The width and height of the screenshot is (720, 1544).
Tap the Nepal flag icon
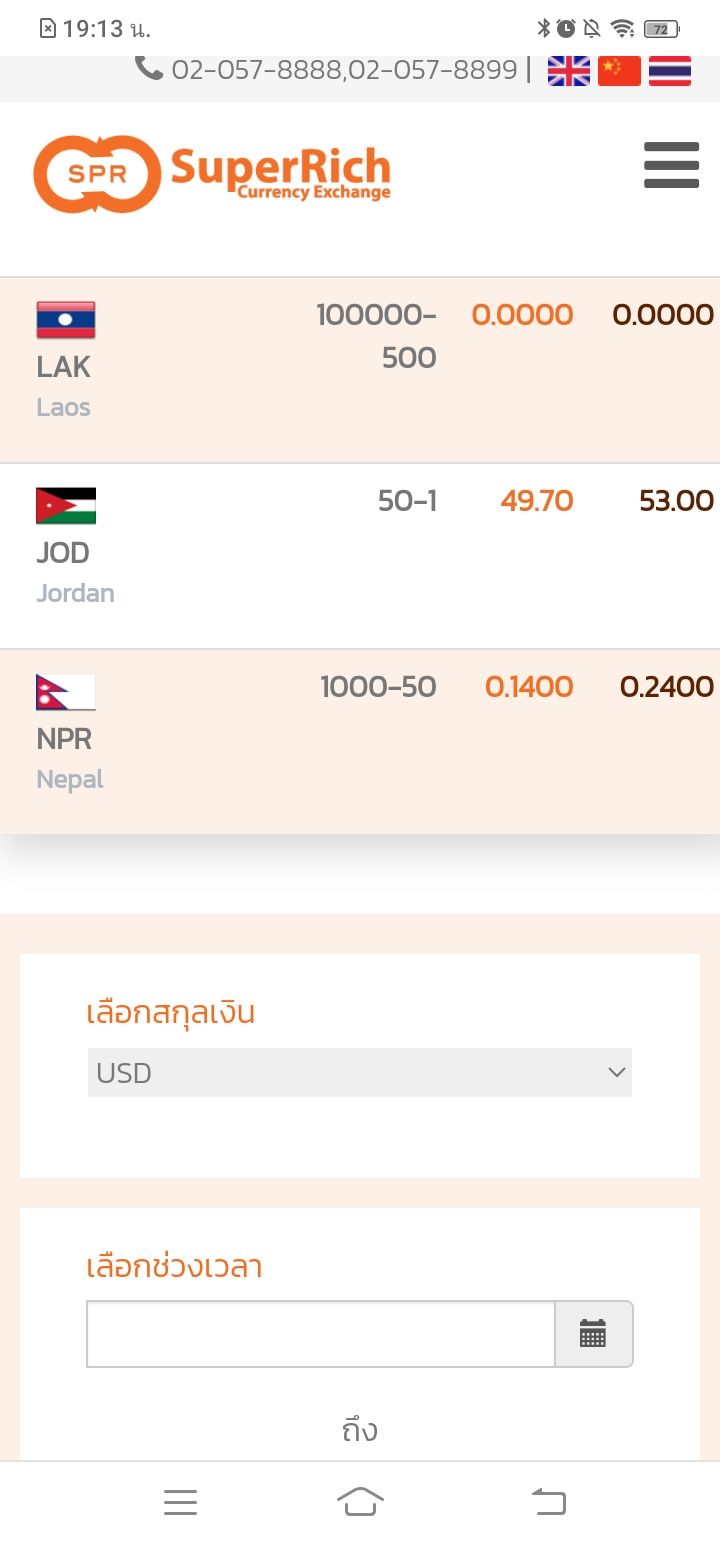click(66, 691)
